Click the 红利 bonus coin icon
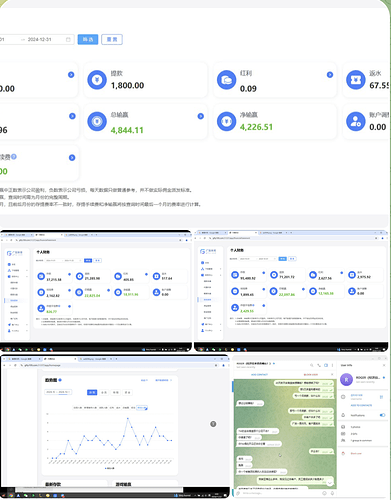 (226, 80)
